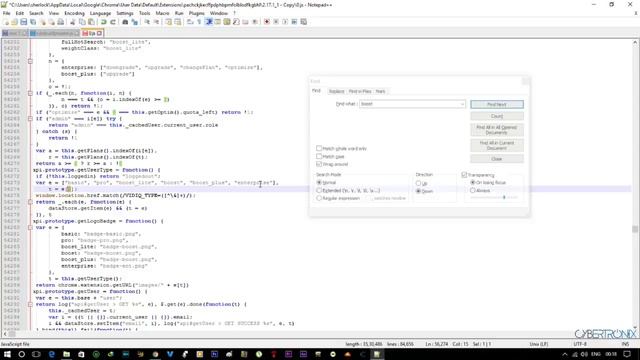Click the Find Next button

(x=497, y=104)
